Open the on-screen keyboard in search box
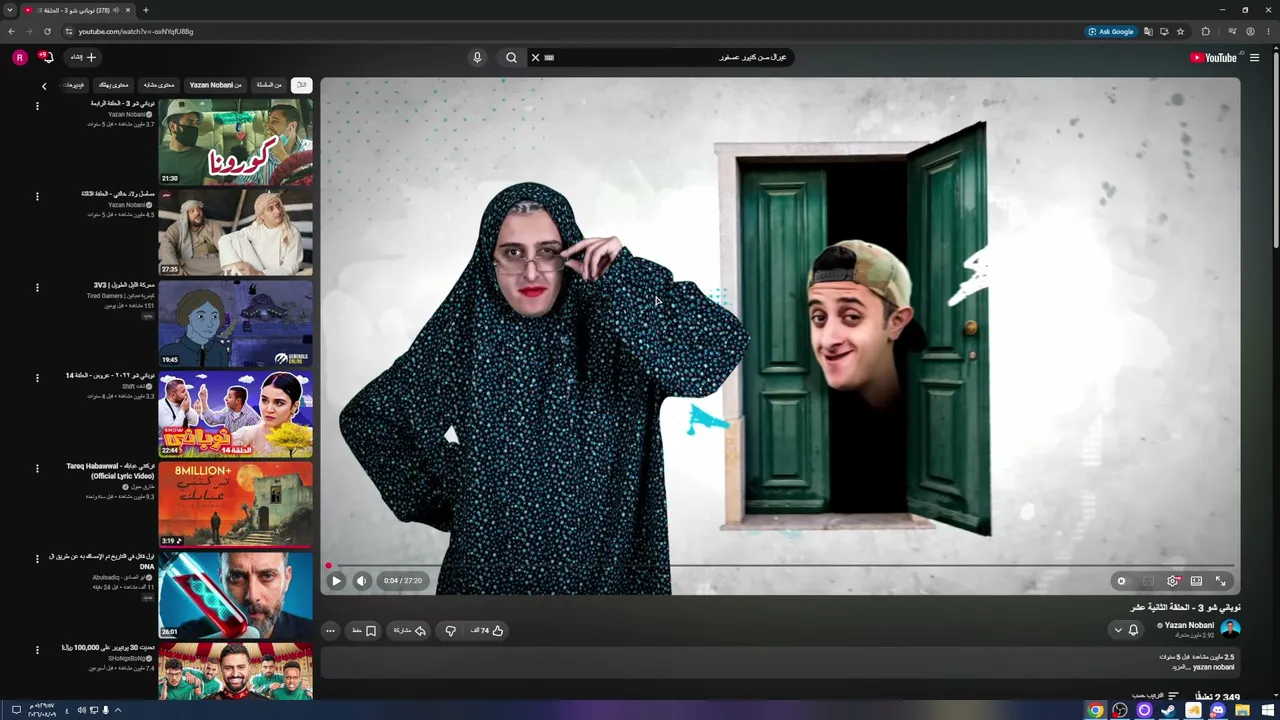Screen dimensions: 1280x720 [x=549, y=58]
